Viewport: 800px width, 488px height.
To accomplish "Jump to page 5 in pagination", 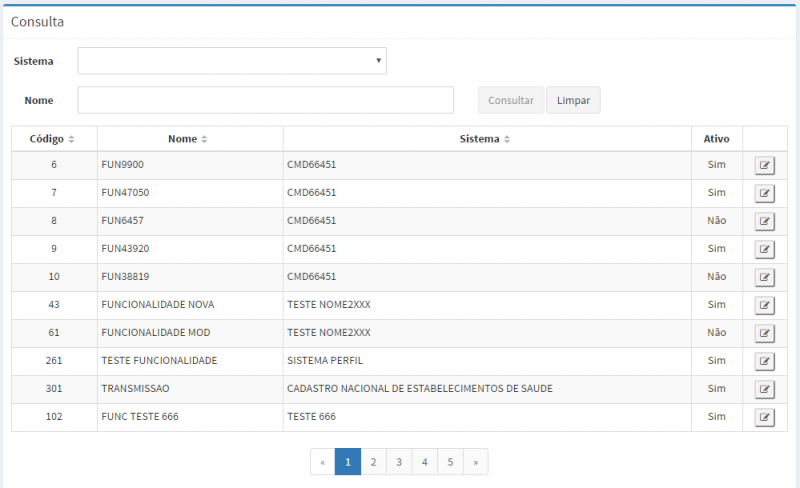I will coord(450,462).
